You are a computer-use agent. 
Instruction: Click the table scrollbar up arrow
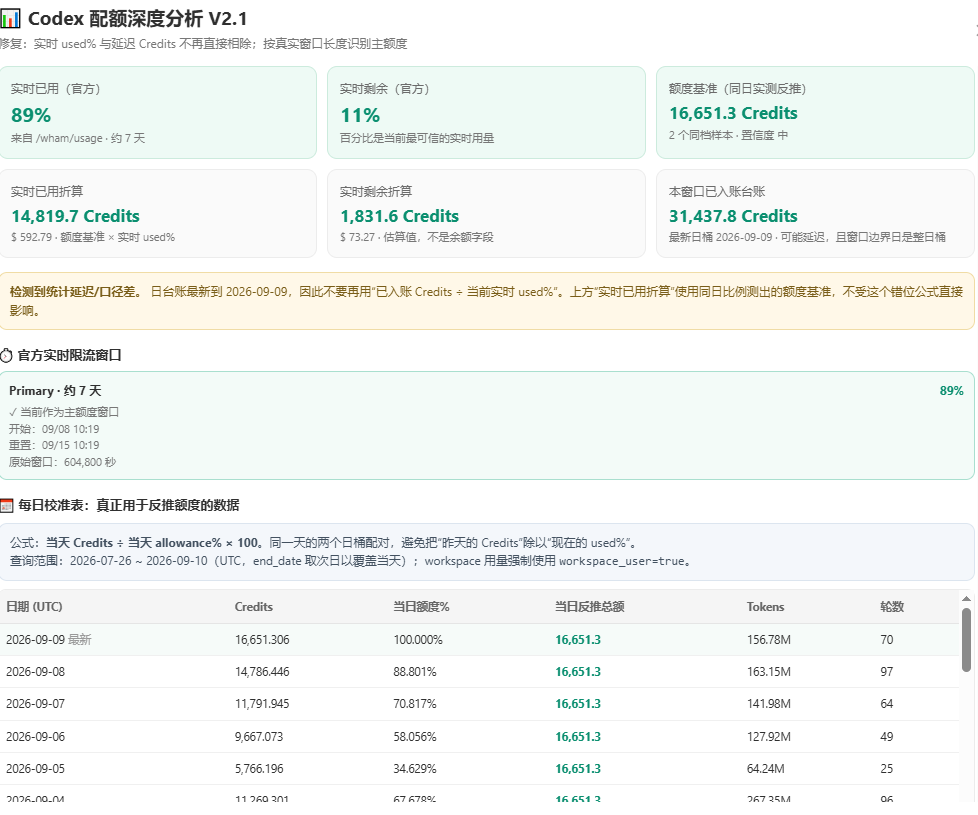pos(966,599)
